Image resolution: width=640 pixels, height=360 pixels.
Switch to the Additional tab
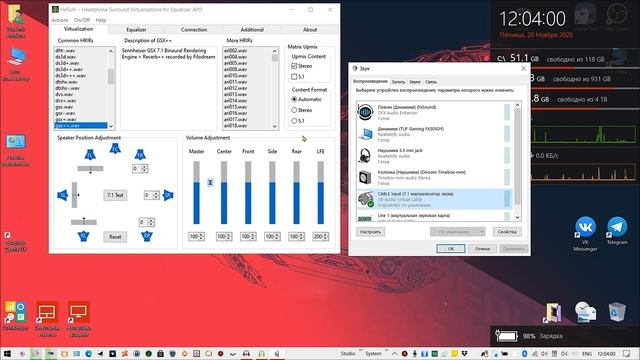pos(252,29)
